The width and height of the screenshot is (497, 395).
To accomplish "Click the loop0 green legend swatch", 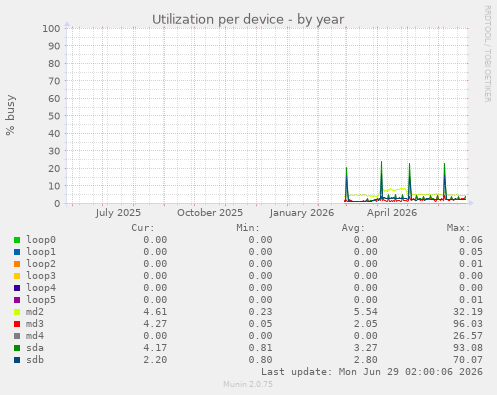I will pyautogui.click(x=17, y=240).
